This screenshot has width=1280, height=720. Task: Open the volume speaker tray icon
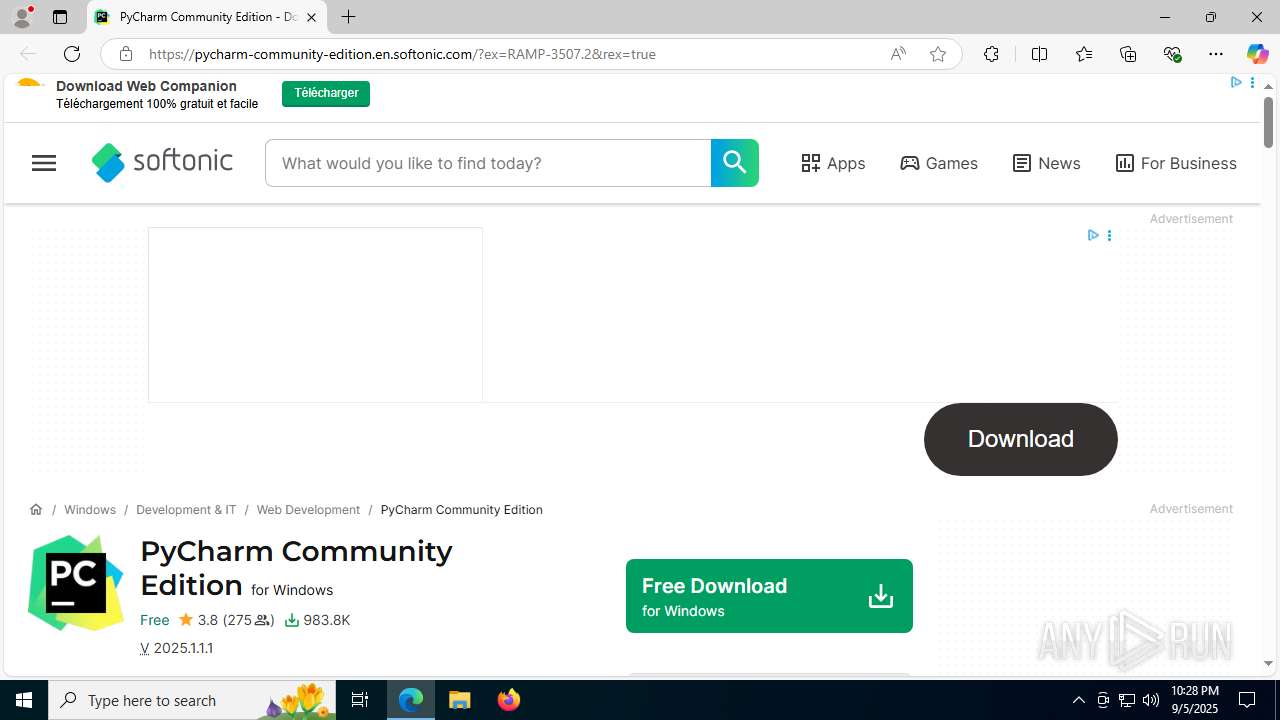click(x=1151, y=700)
